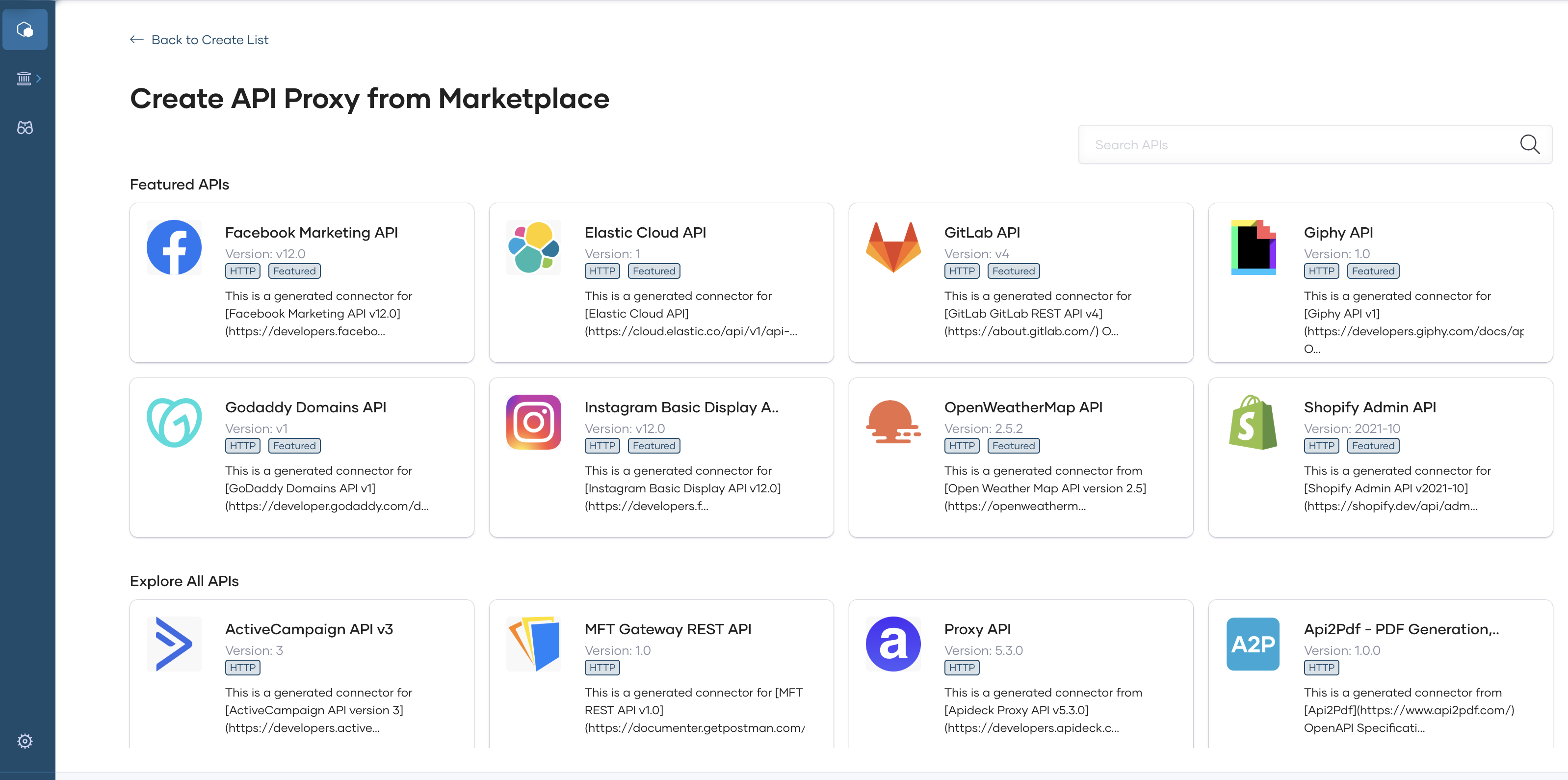Select the Elastic Cloud logo icon
The height and width of the screenshot is (780, 1568).
[534, 247]
